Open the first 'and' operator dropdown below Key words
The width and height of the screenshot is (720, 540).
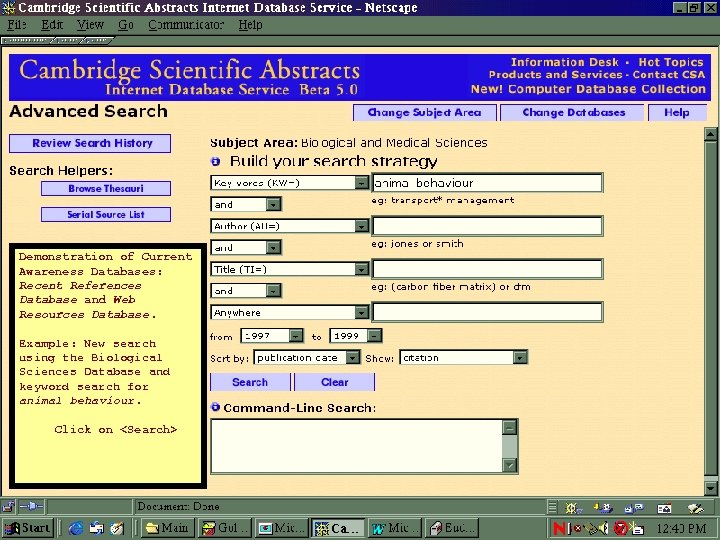[273, 204]
